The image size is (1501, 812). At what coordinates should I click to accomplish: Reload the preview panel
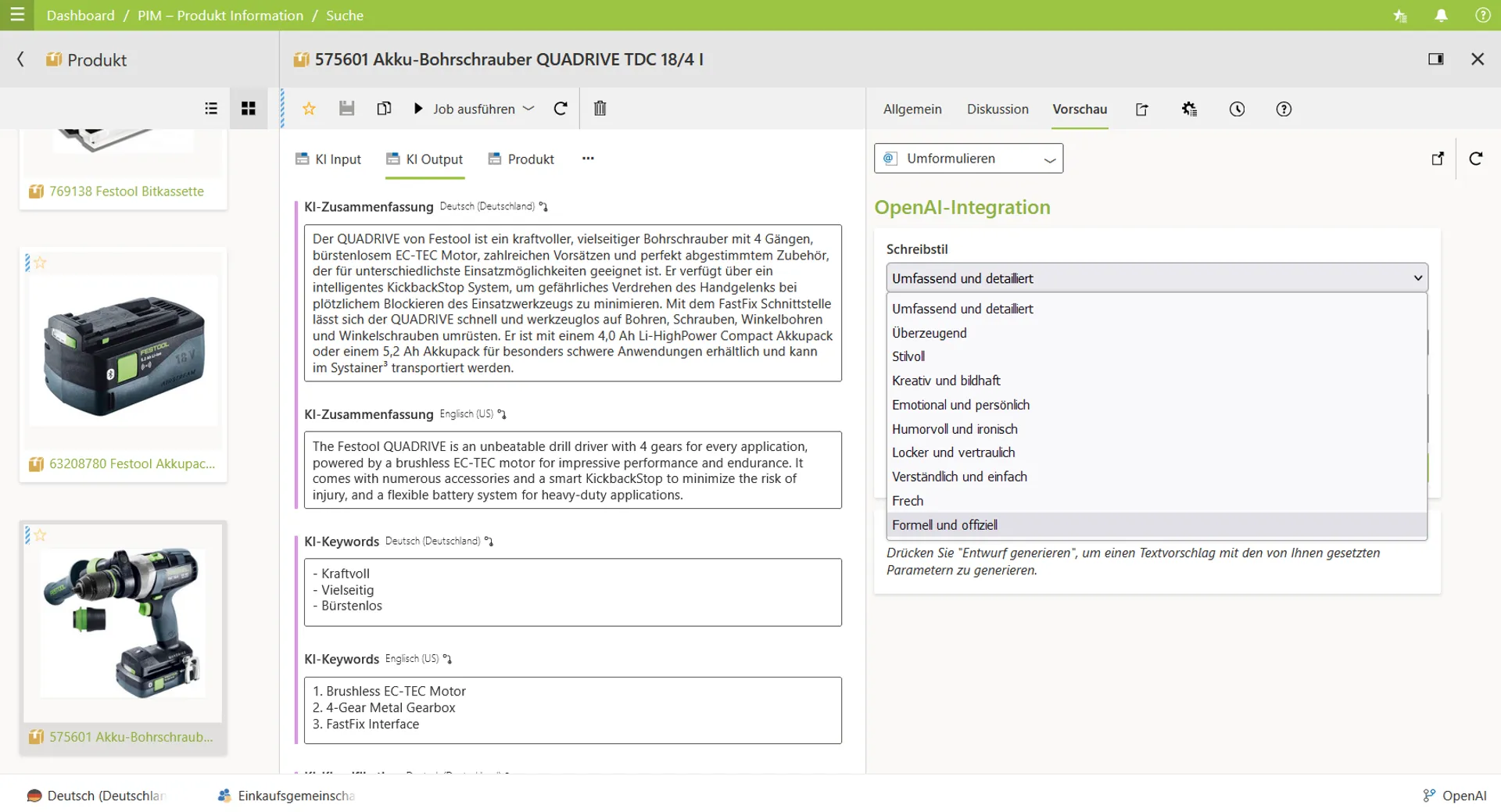1476,159
